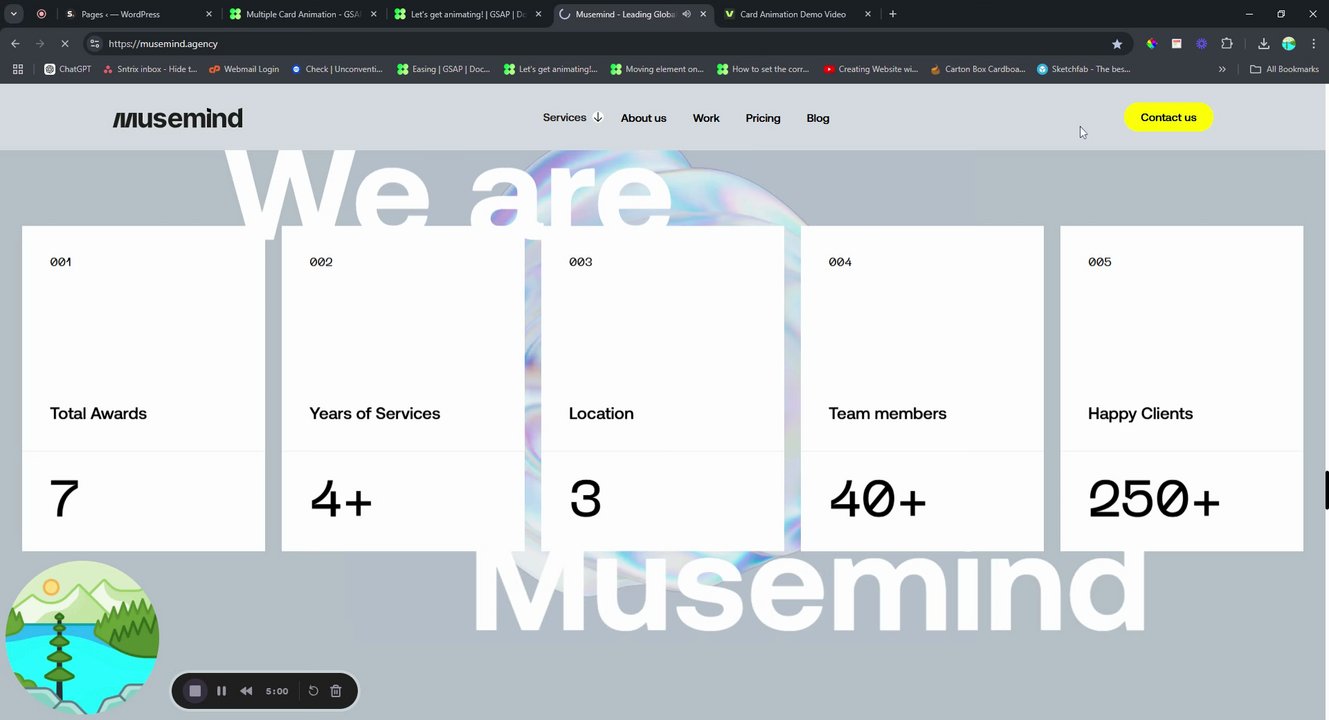Expand the hidden bookmarks chevron
Viewport: 1329px width, 720px height.
coord(1222,69)
